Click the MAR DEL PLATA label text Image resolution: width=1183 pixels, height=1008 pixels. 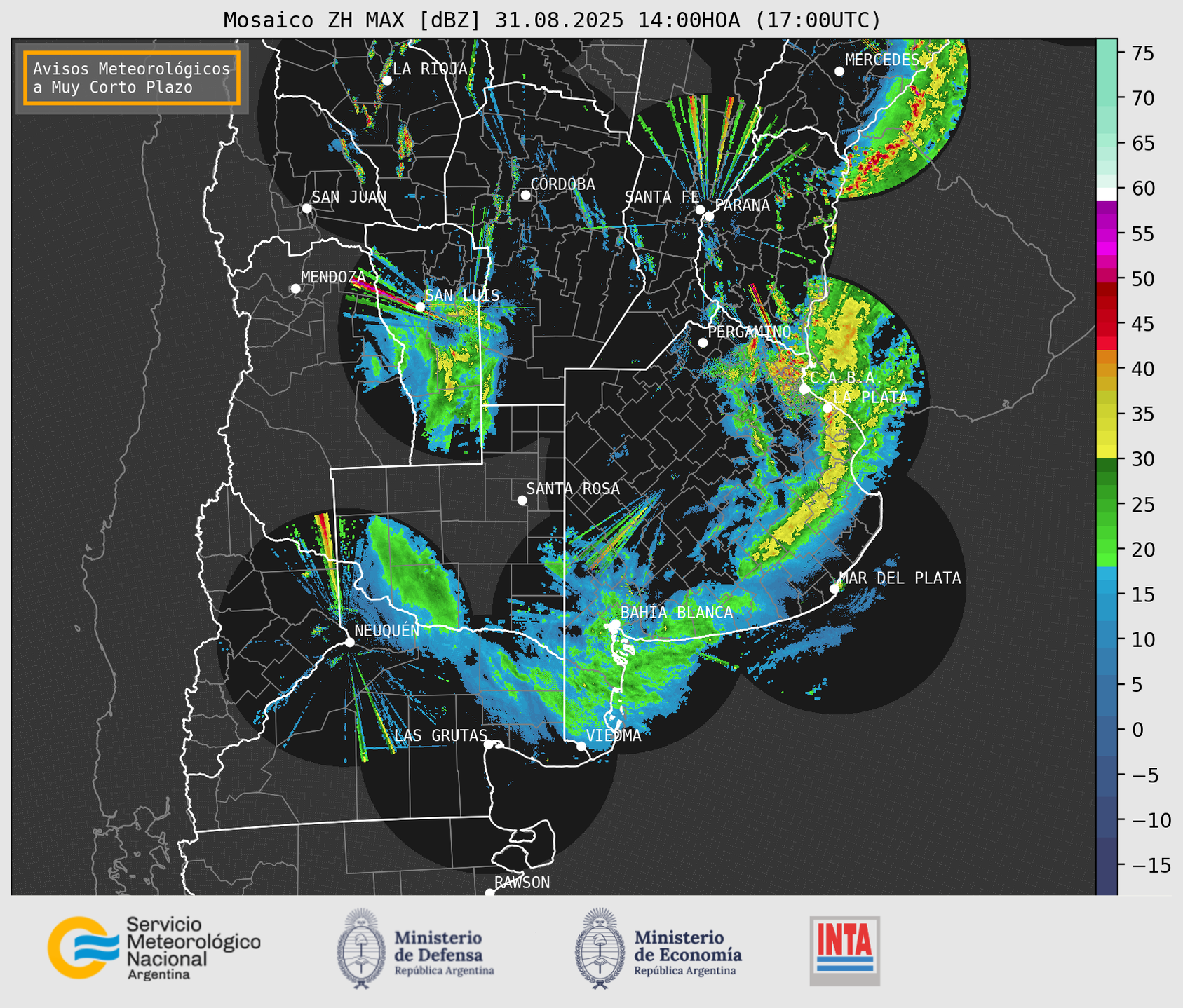tap(900, 578)
